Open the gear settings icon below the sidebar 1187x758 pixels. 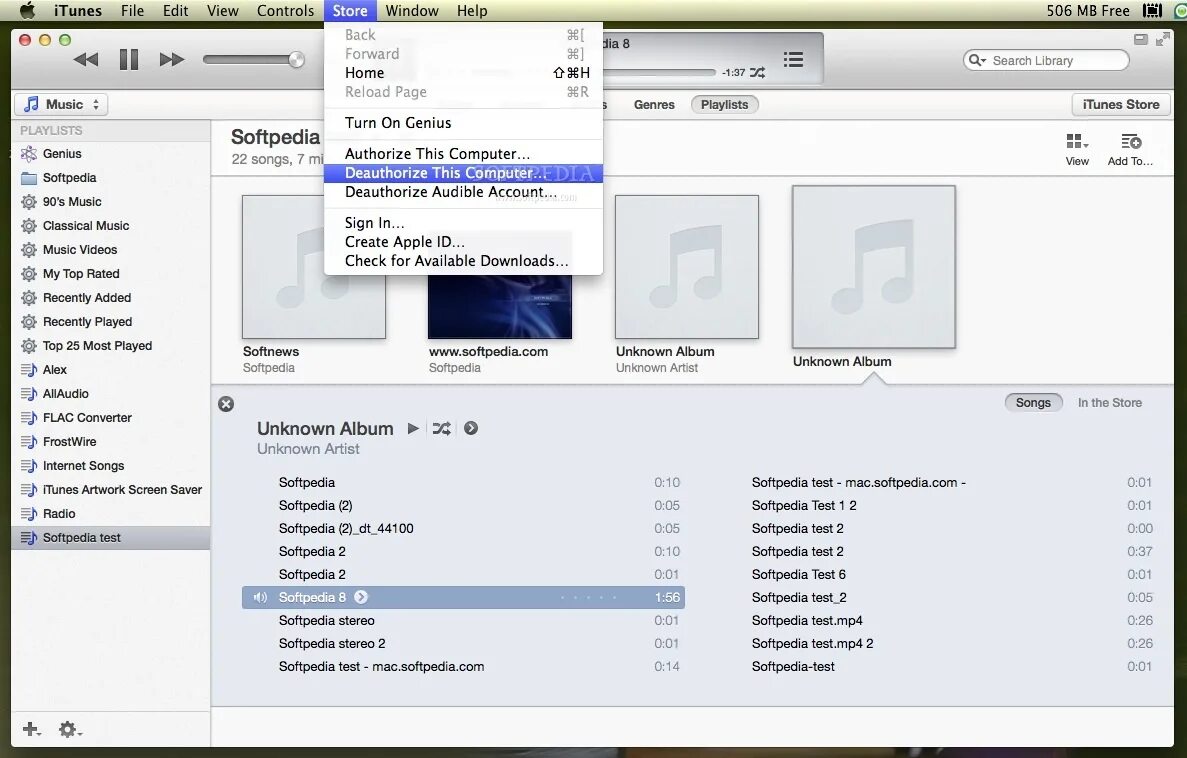tap(68, 730)
